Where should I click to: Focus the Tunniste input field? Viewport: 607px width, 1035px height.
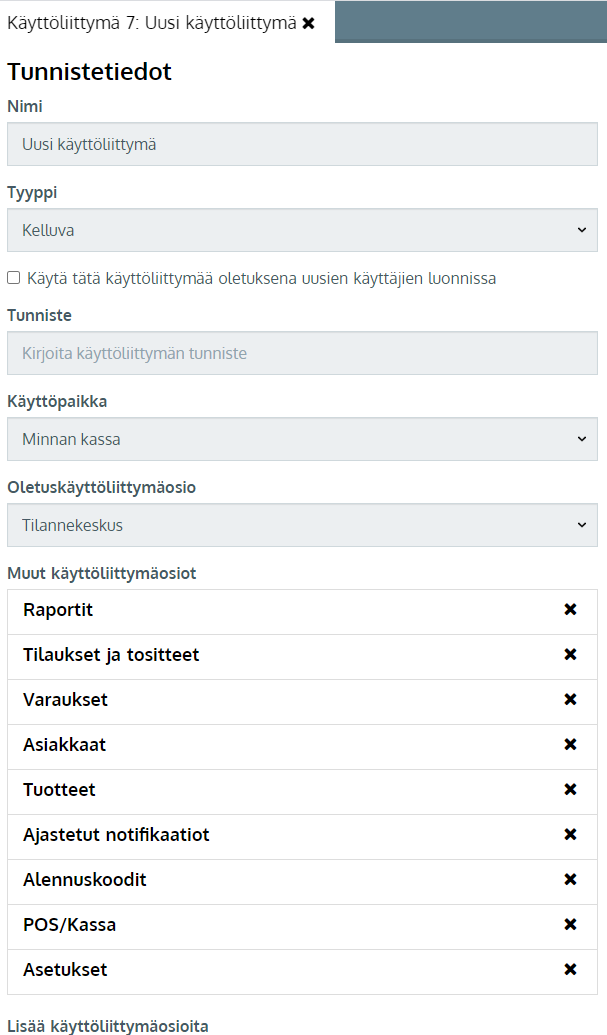[x=302, y=353]
